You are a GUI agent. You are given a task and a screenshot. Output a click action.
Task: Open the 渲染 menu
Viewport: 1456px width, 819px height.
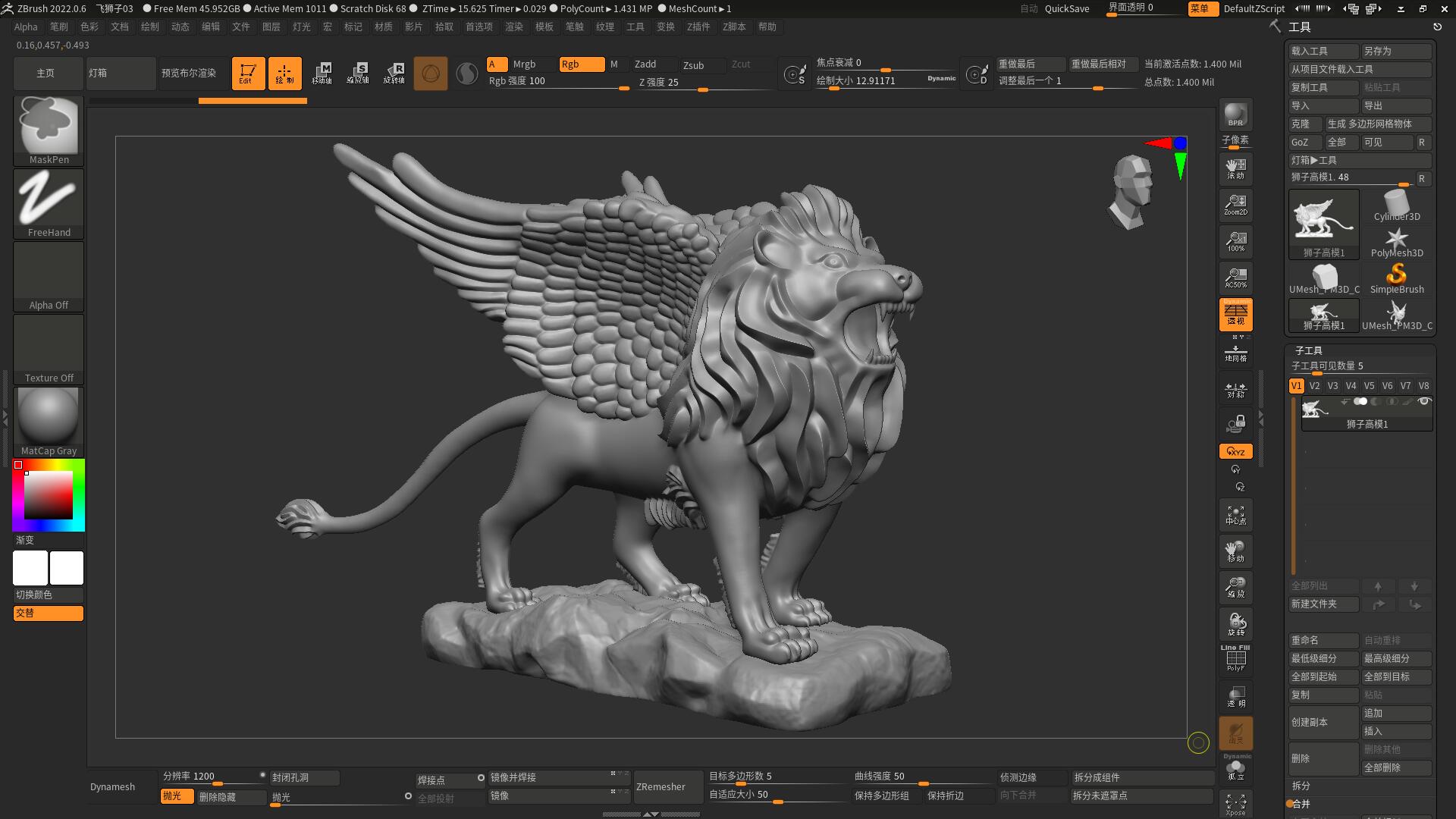[514, 27]
